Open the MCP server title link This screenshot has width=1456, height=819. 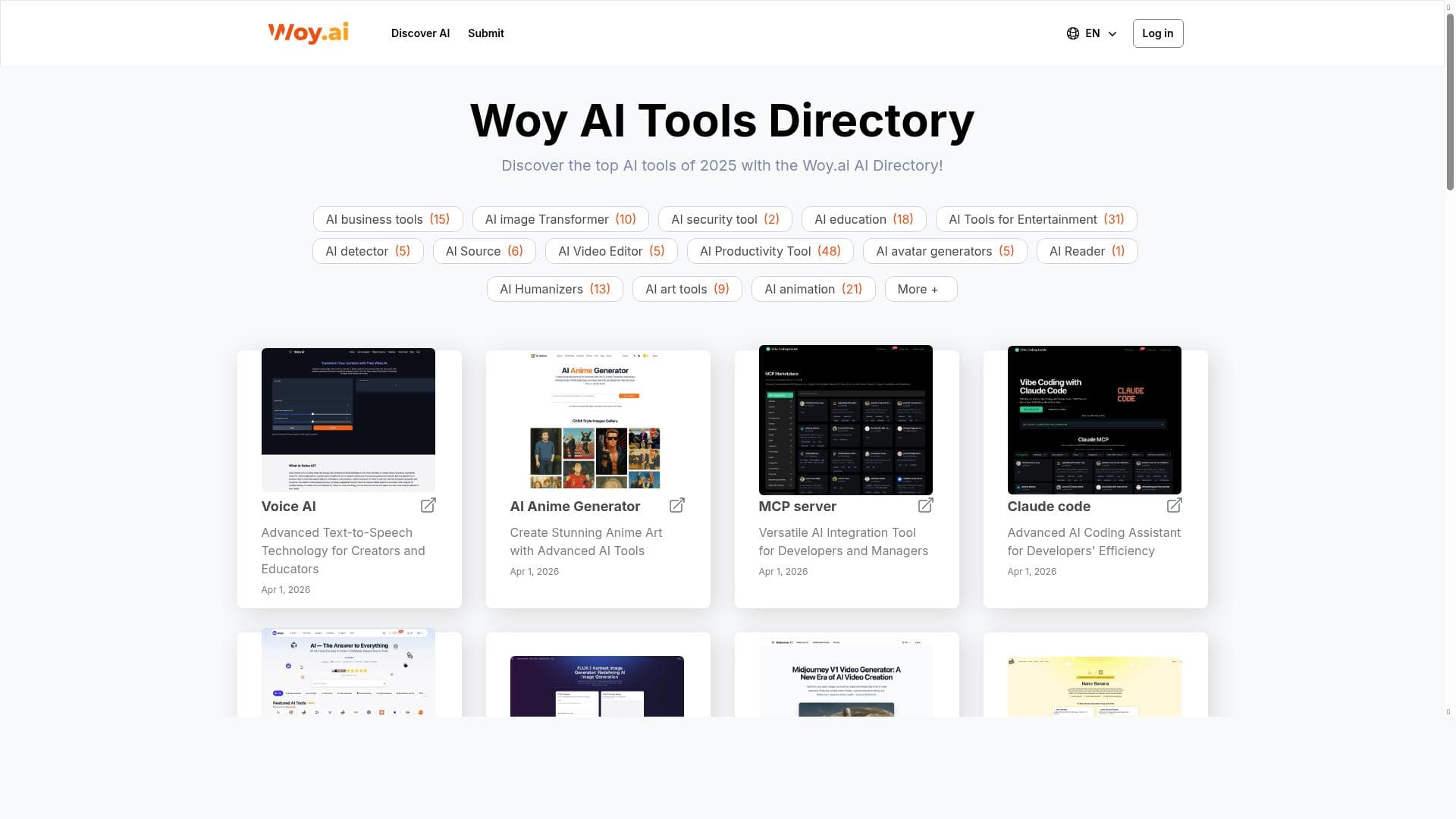click(x=797, y=507)
